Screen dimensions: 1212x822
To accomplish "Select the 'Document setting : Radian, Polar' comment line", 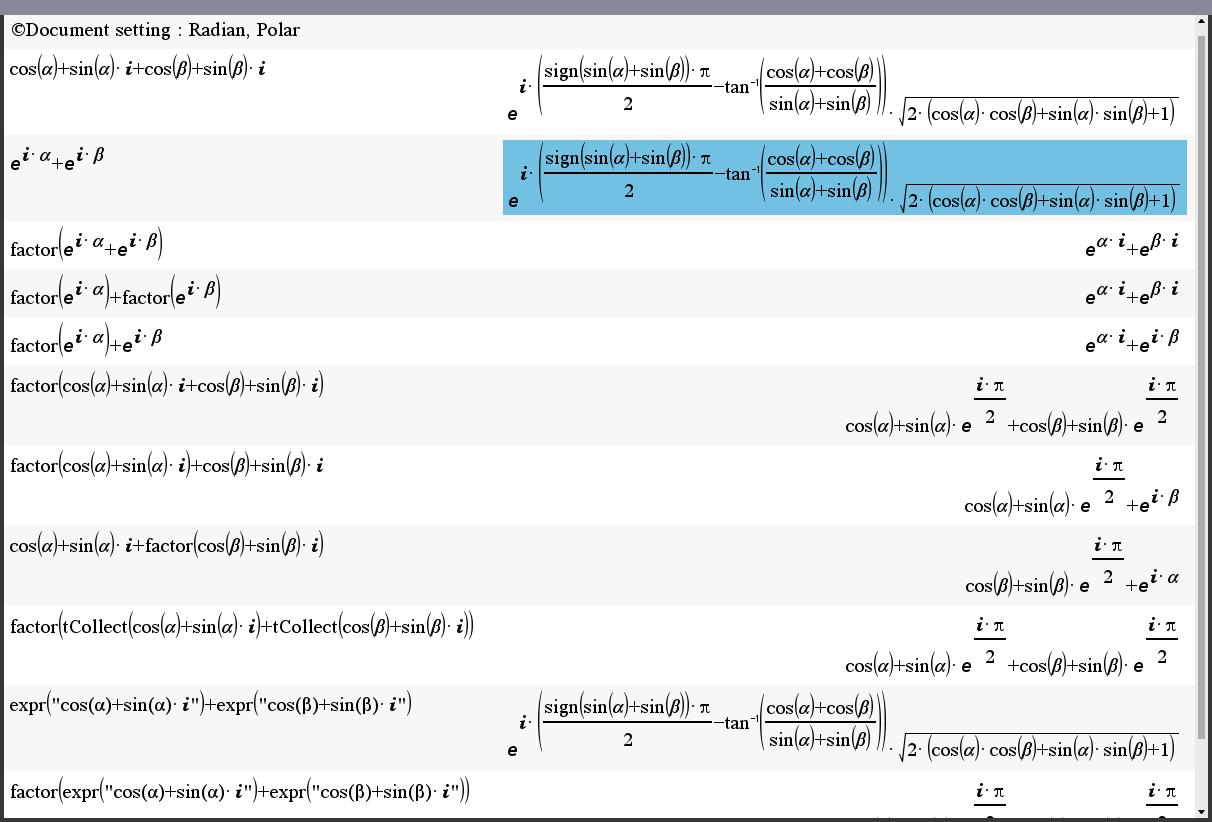I will coord(155,30).
